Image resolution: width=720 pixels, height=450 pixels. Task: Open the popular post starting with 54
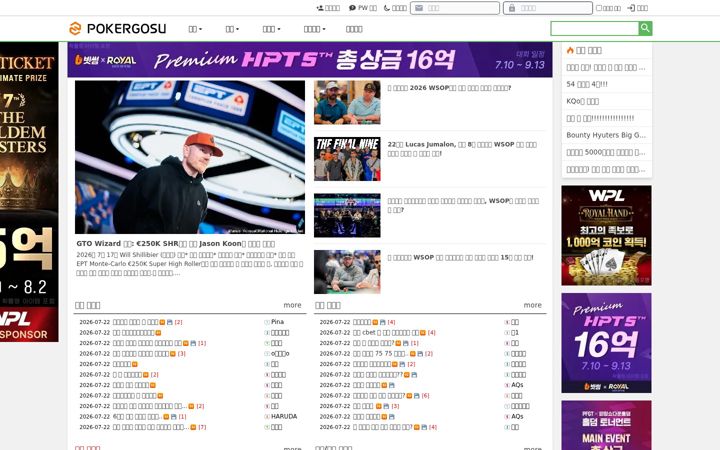[x=587, y=84]
